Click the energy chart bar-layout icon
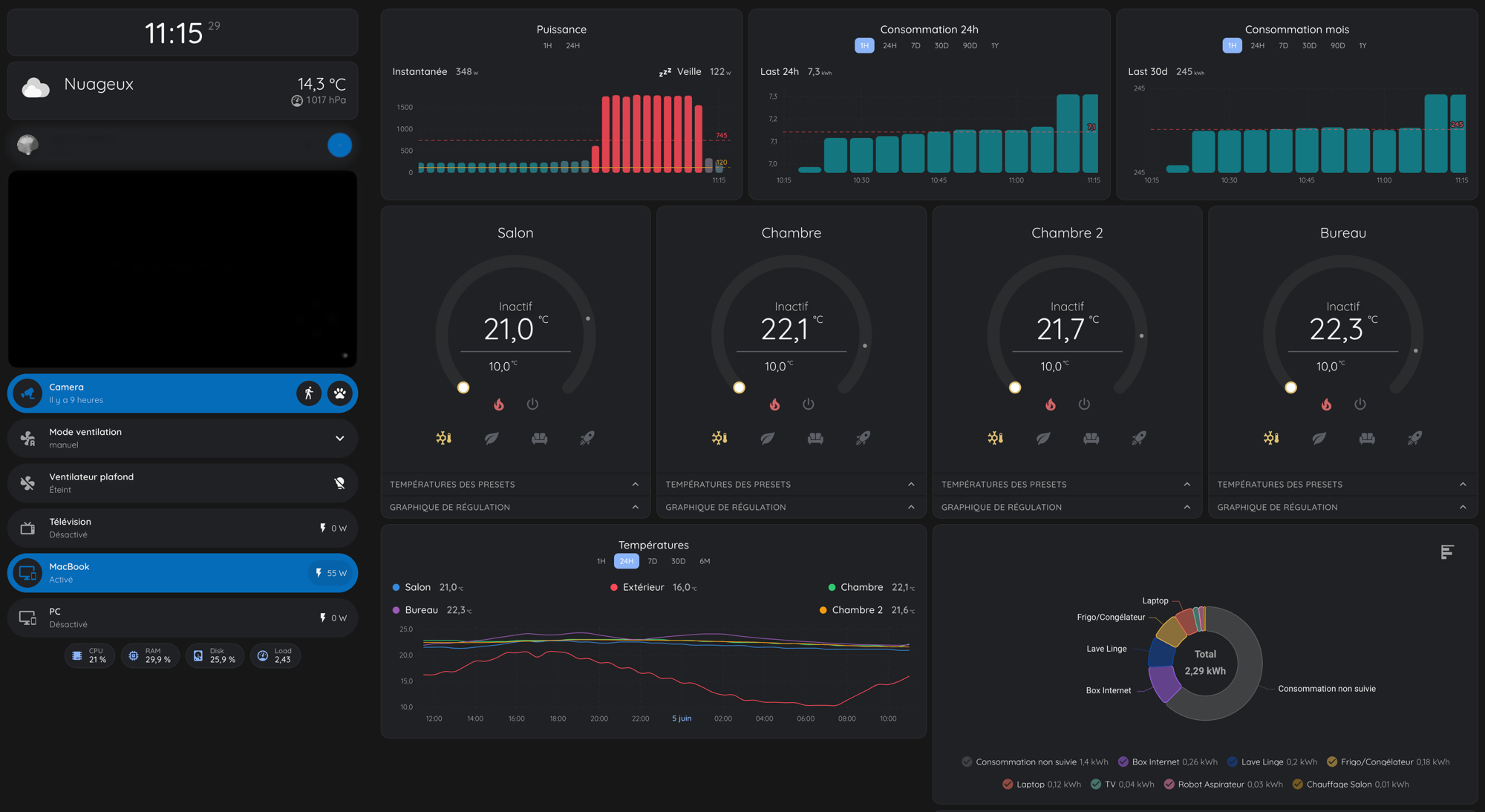The image size is (1485, 812). pos(1447,551)
